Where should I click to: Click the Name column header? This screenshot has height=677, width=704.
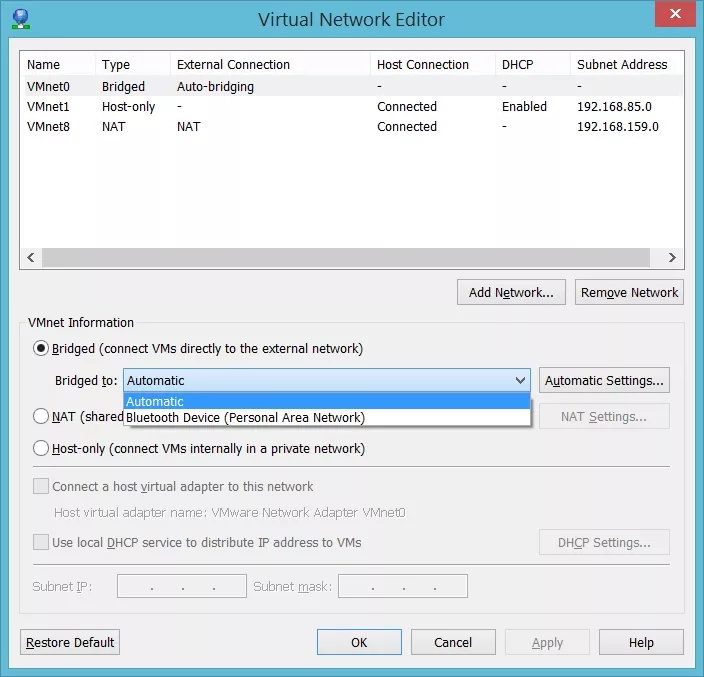click(58, 64)
